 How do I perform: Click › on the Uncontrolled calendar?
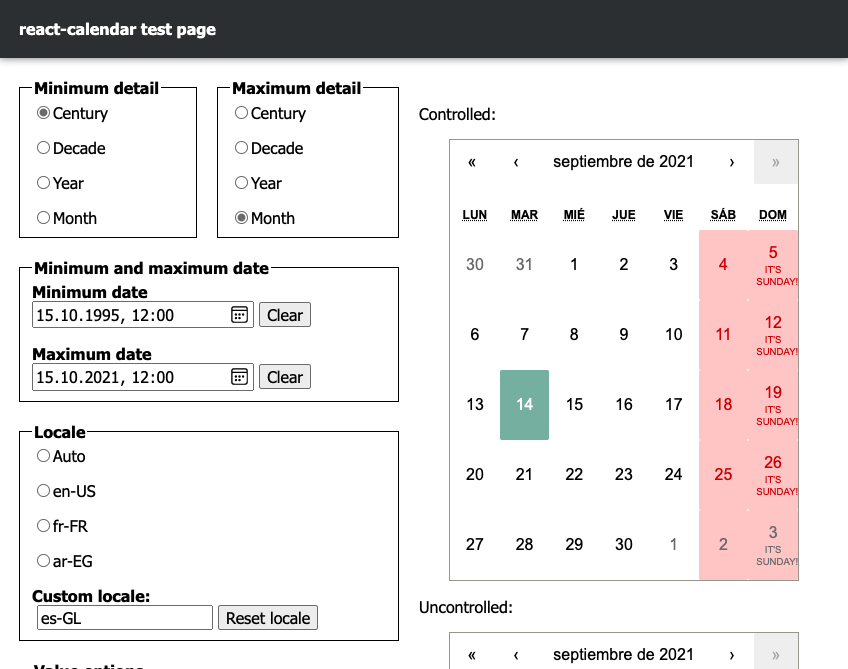[x=731, y=655]
